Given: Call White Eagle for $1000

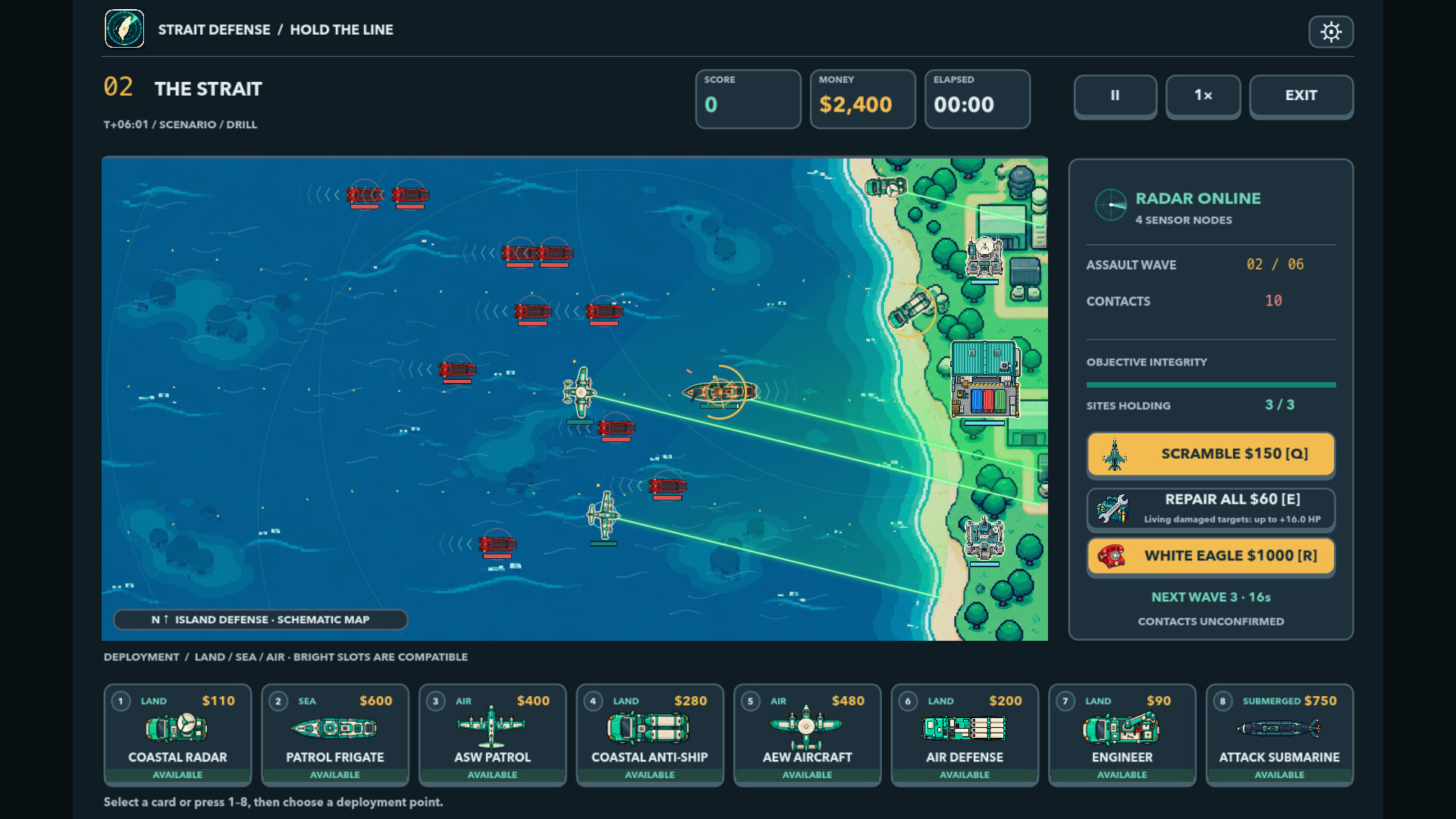Looking at the screenshot, I should pyautogui.click(x=1211, y=556).
